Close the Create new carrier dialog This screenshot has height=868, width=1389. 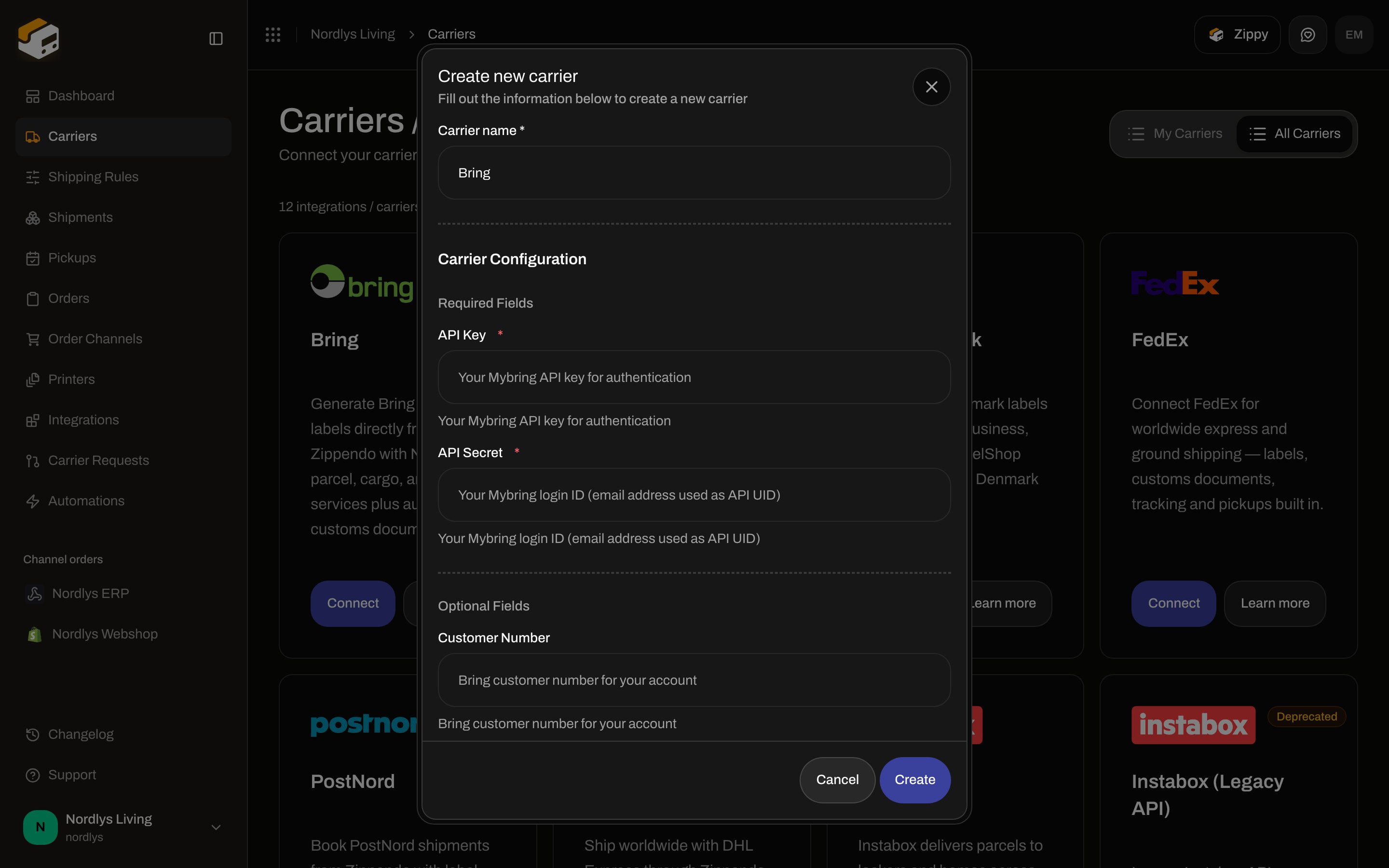931,87
